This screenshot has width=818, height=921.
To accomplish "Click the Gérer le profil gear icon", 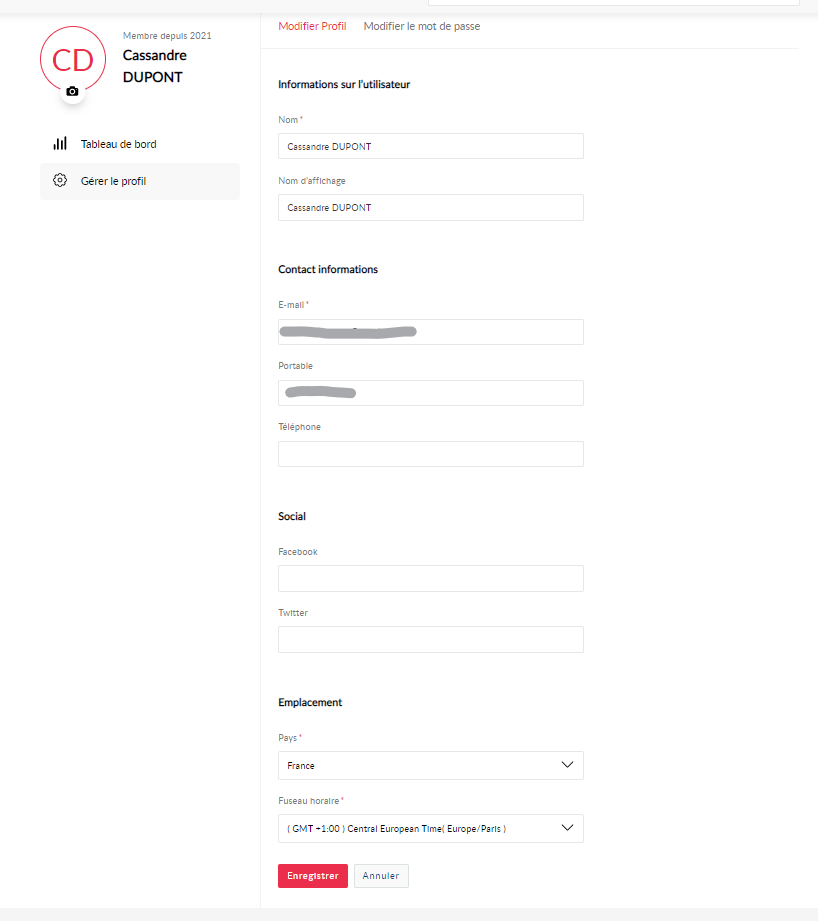I will (x=60, y=180).
